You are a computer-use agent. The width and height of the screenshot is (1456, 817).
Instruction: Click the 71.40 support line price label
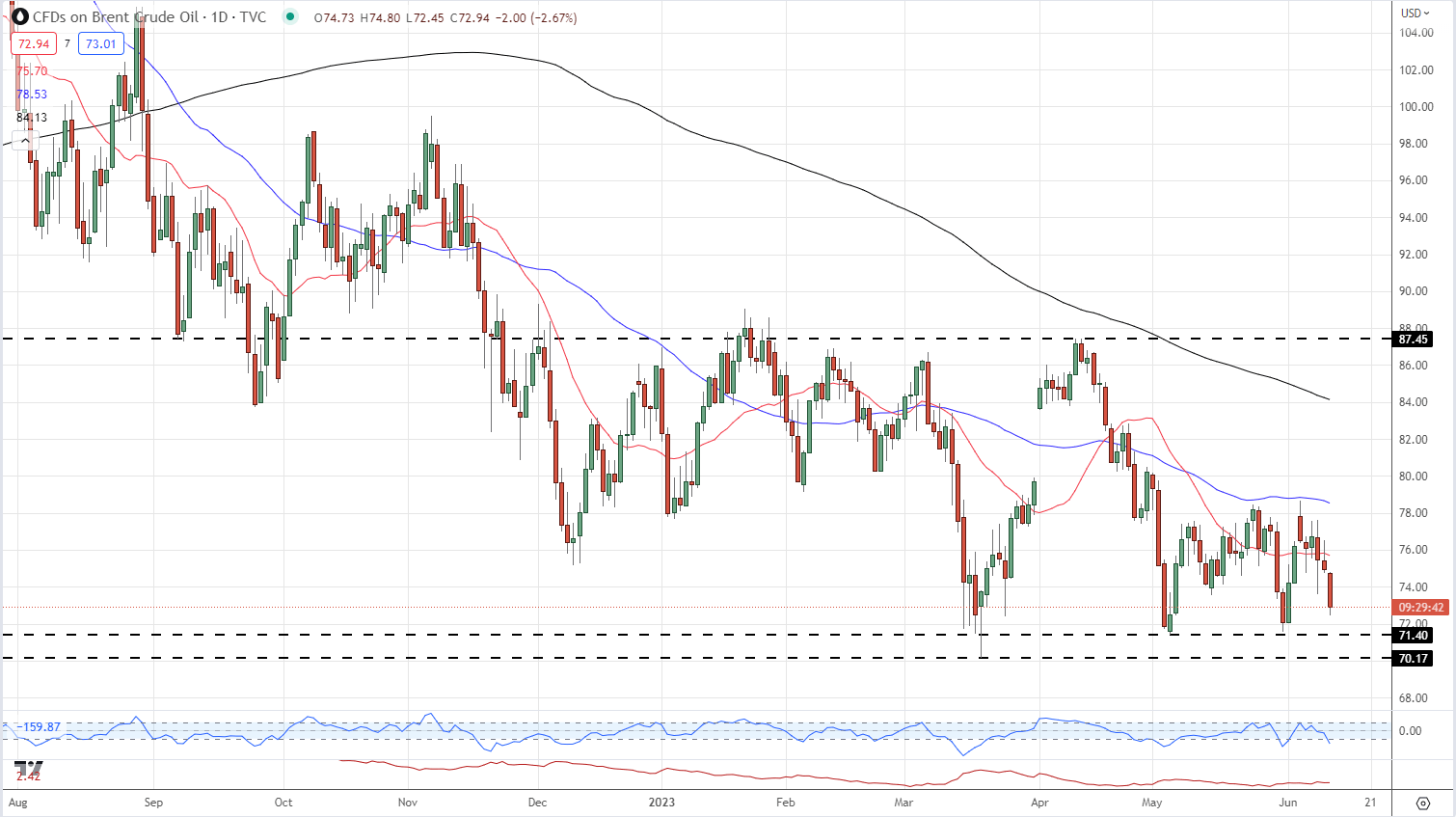tap(1413, 635)
